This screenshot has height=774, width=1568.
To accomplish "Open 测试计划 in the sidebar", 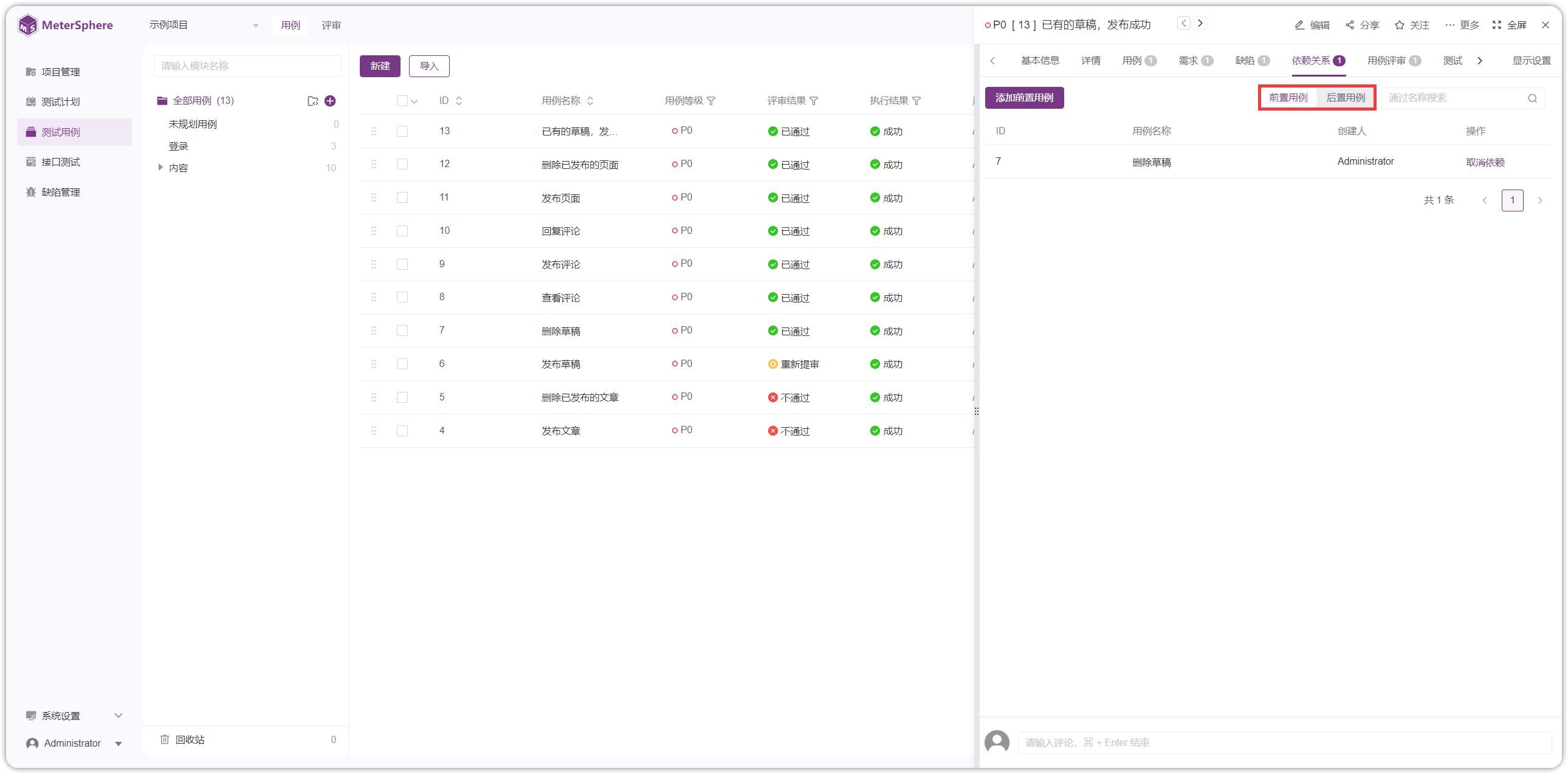I will click(x=53, y=101).
